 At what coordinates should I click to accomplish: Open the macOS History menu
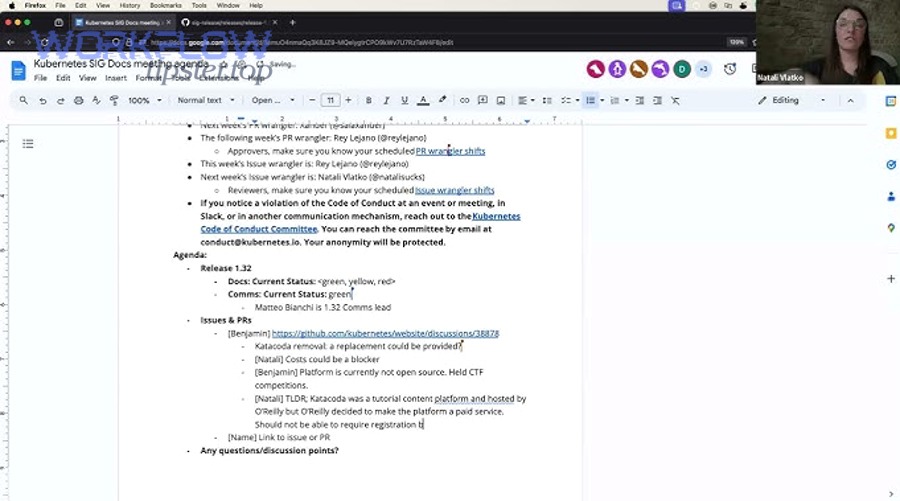point(130,5)
